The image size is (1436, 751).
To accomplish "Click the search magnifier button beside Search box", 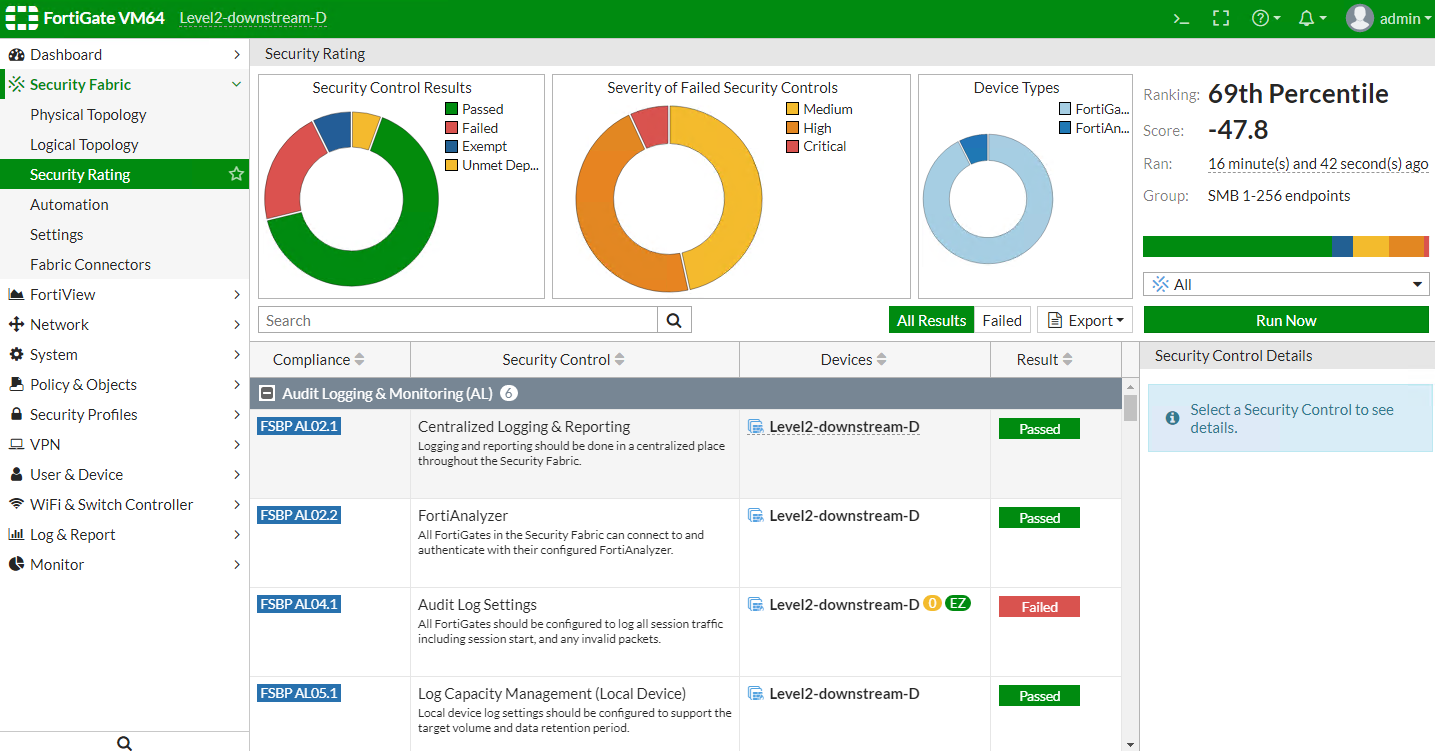I will point(674,320).
